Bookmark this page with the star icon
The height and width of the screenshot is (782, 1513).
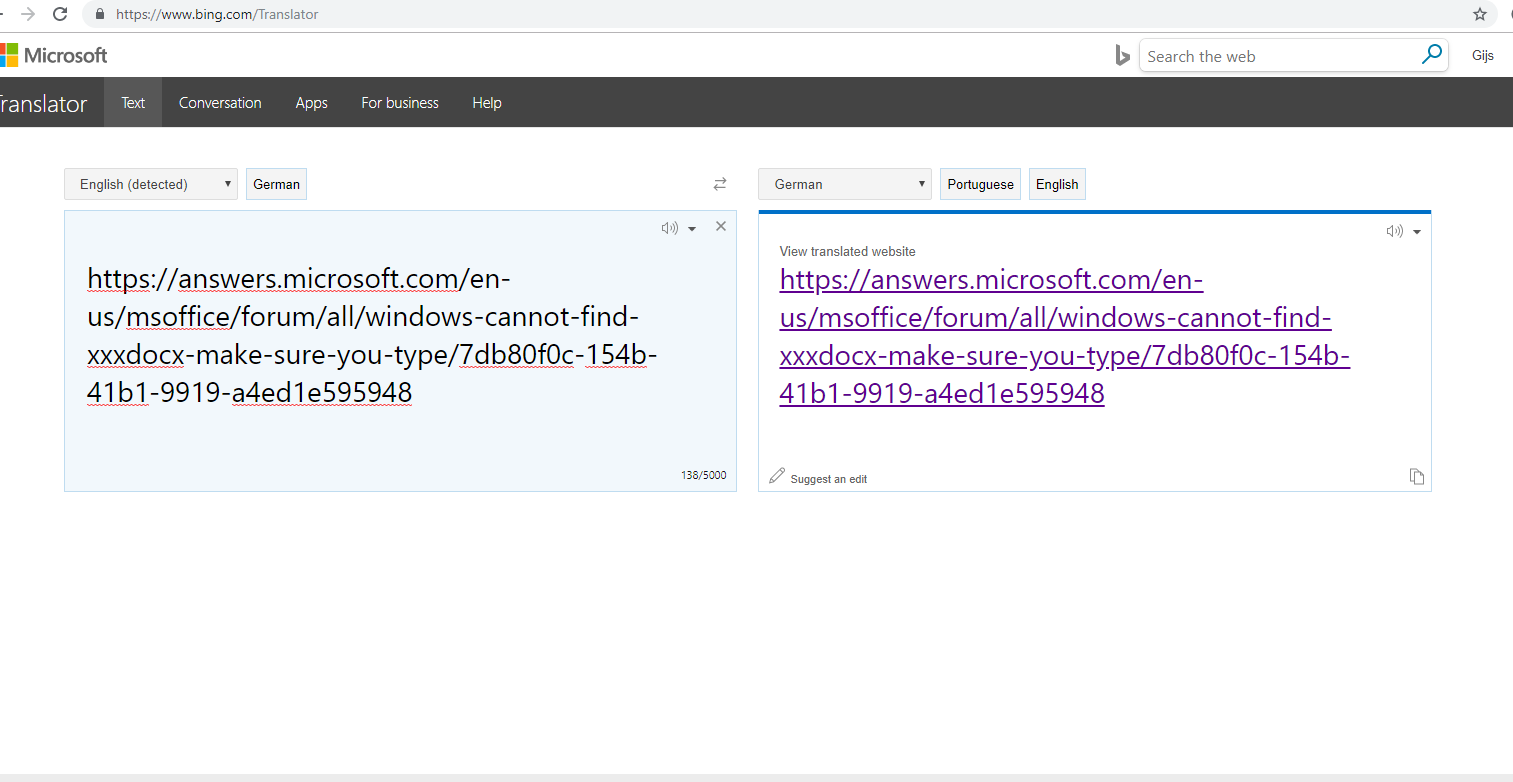1480,14
